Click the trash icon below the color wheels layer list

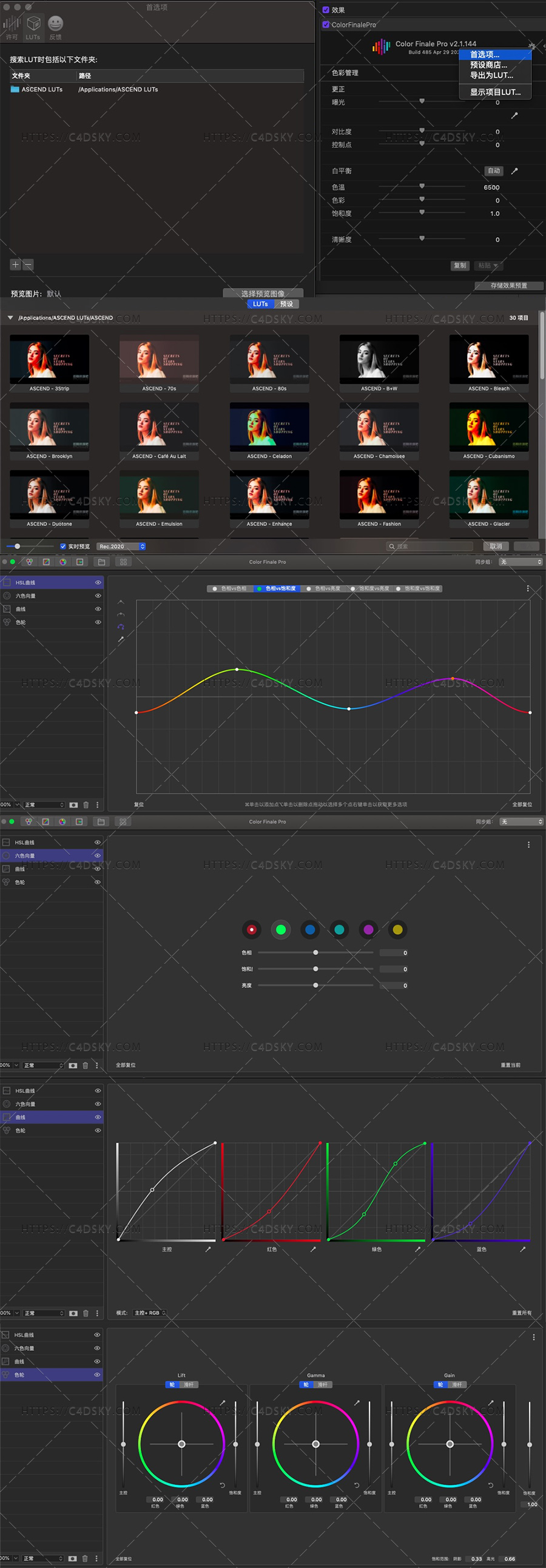click(x=85, y=1558)
